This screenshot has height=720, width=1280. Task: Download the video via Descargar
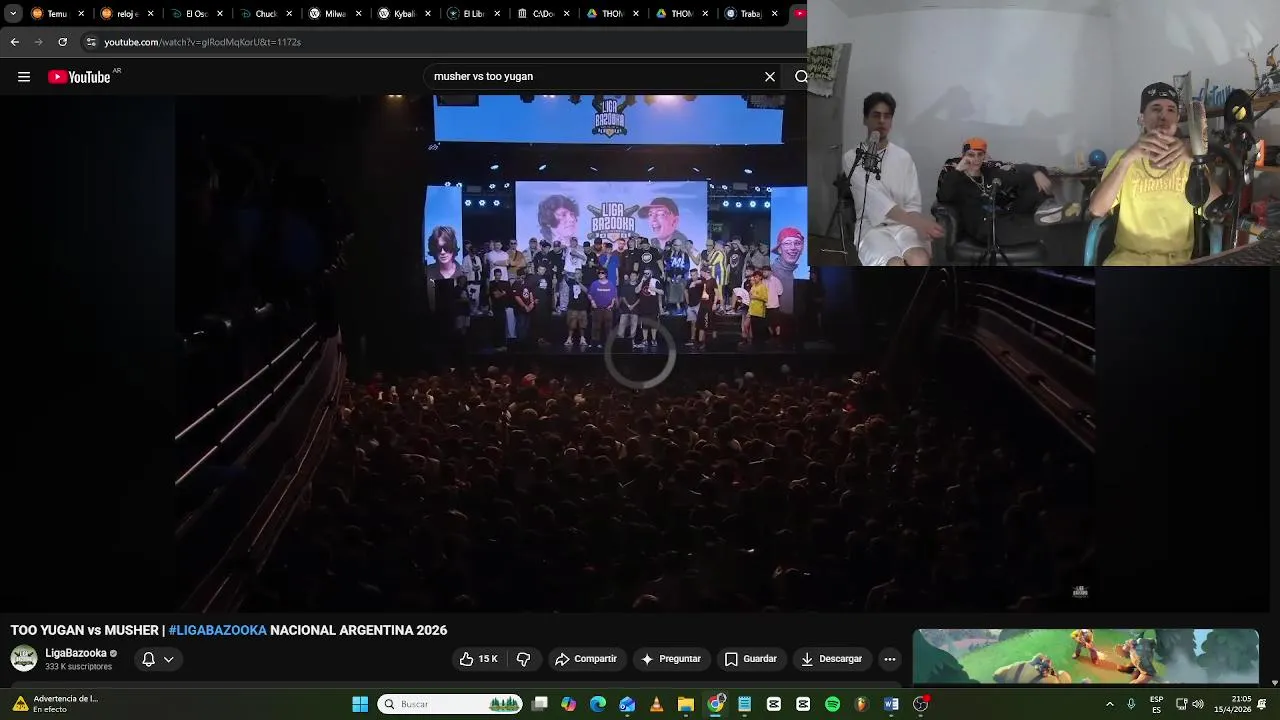[831, 659]
